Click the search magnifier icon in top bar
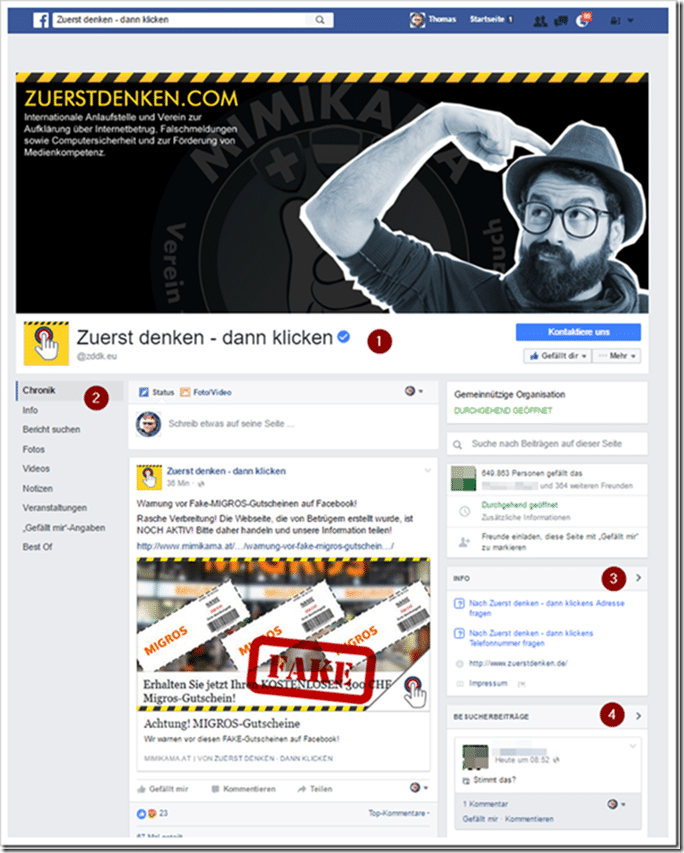Screen dimensions: 684x853 tap(320, 20)
